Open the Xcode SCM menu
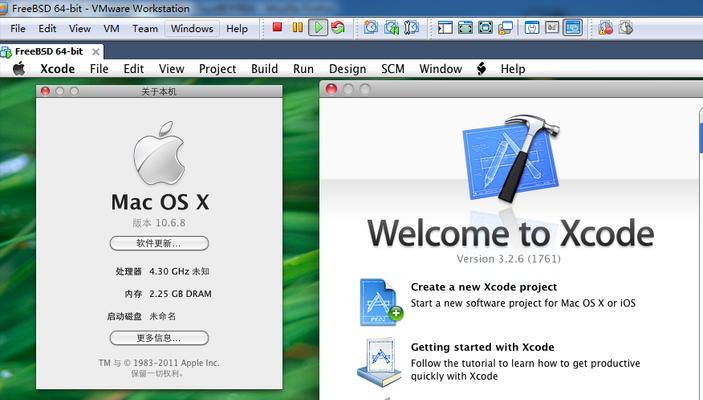703x400 pixels. (x=393, y=69)
